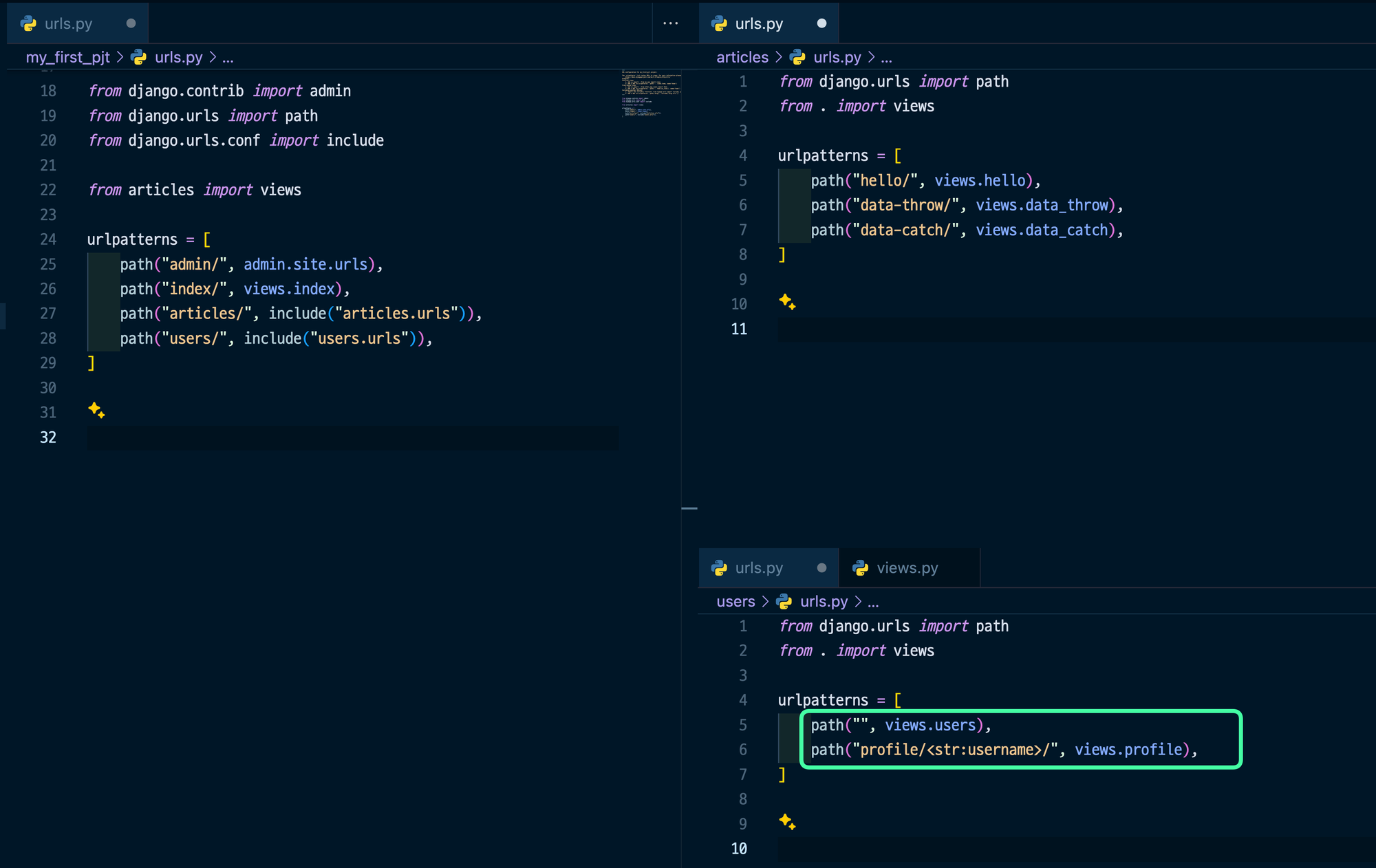This screenshot has height=868, width=1376.
Task: Click unsaved dot on bottom urls.py tab
Action: pyautogui.click(x=821, y=568)
